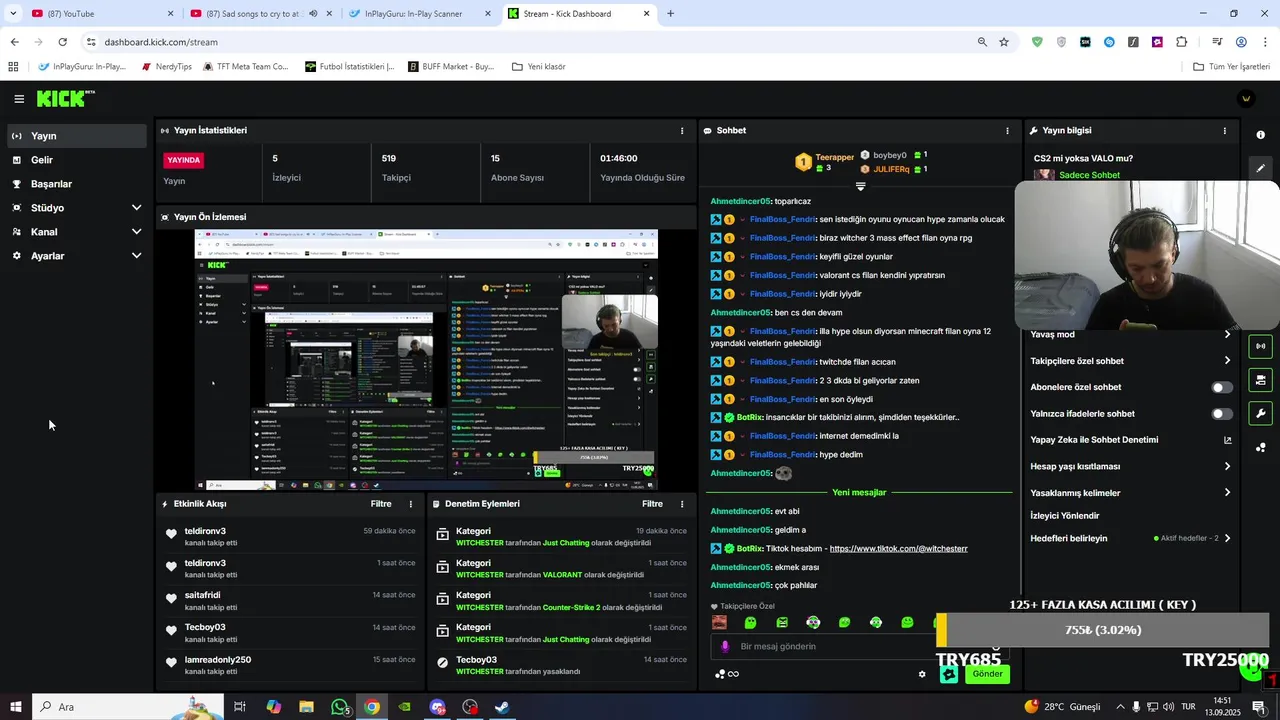Viewport: 1280px width, 720px height.
Task: Collapse the chat leaderboard arrow under Teerapper
Action: tap(860, 186)
